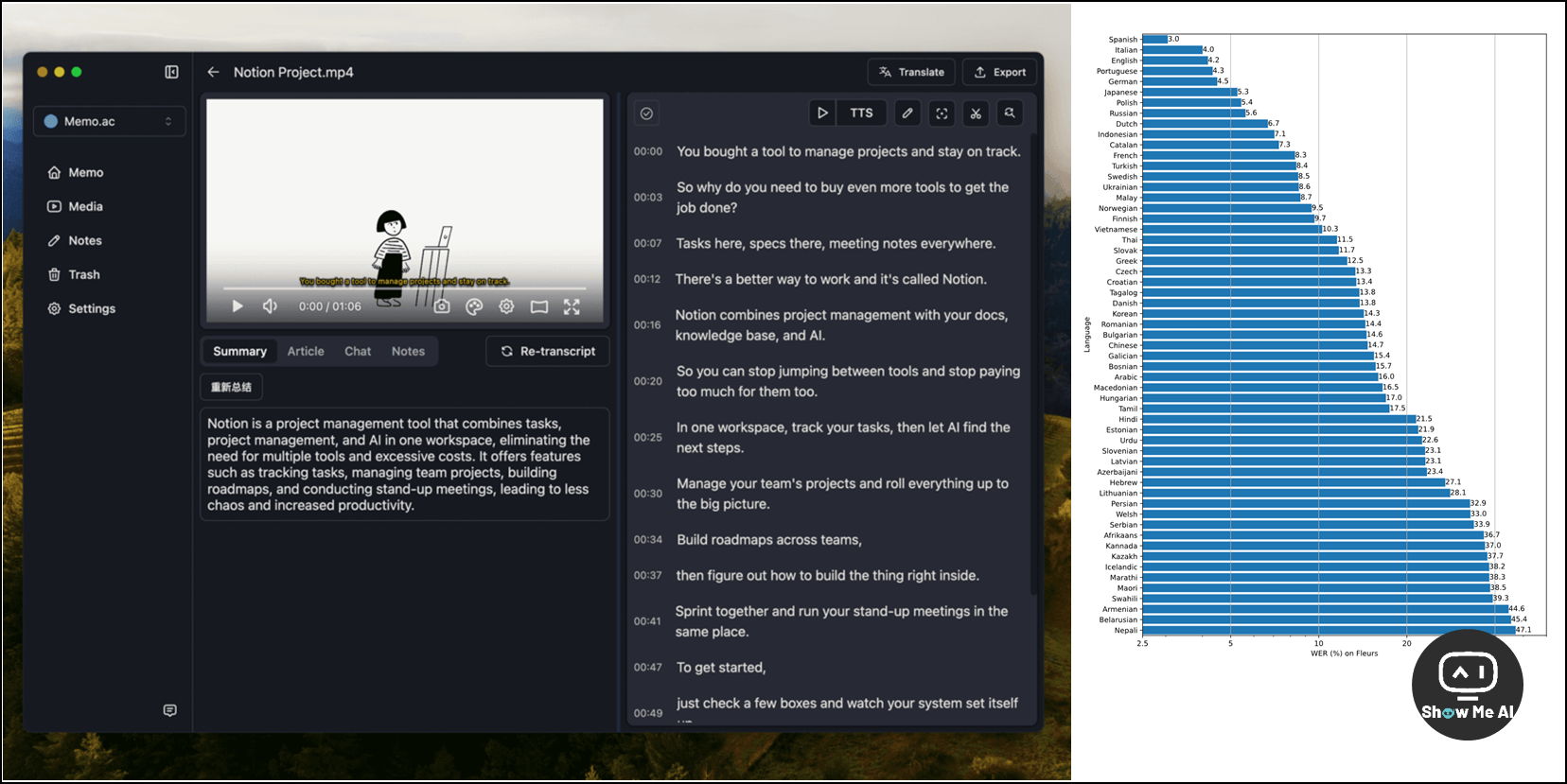
Task: Click the Export button
Action: click(1000, 72)
